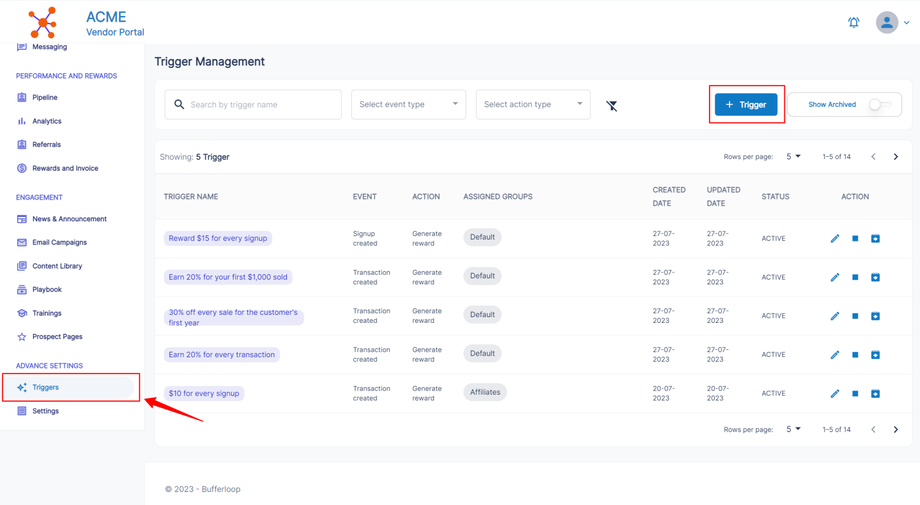
Task: Click the Affiliates group chip
Action: coord(485,392)
